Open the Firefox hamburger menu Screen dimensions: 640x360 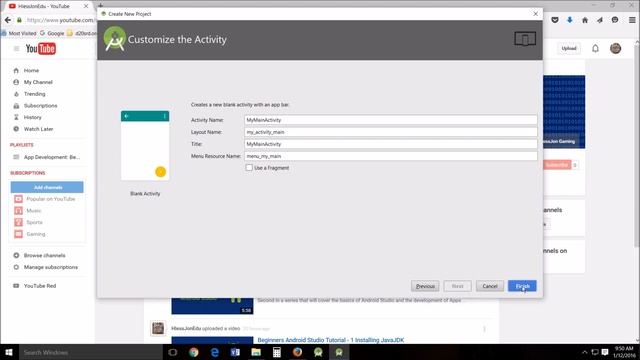pos(632,20)
